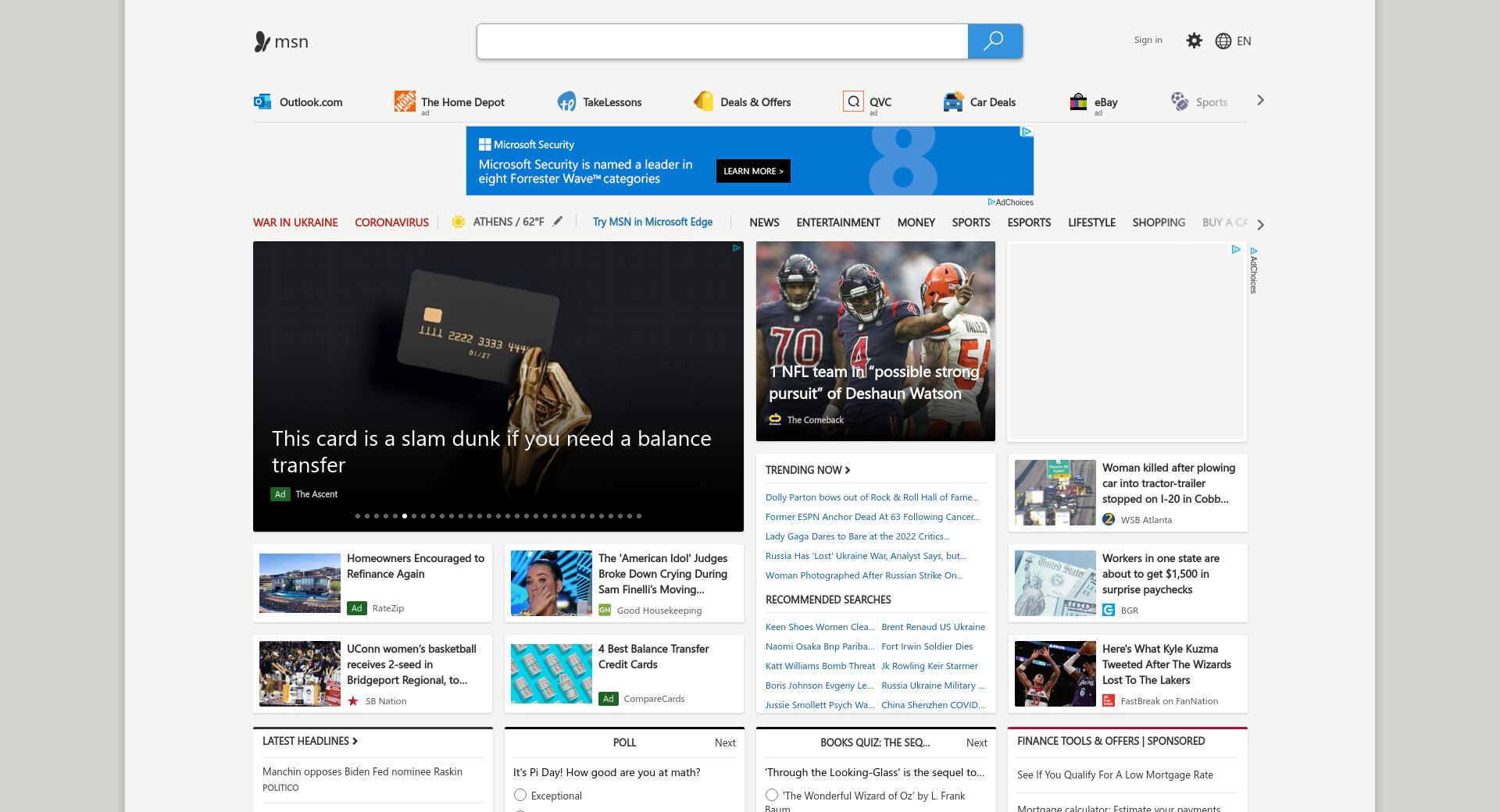This screenshot has height=812, width=1500.
Task: Click the sun weather icon
Action: pos(459,222)
